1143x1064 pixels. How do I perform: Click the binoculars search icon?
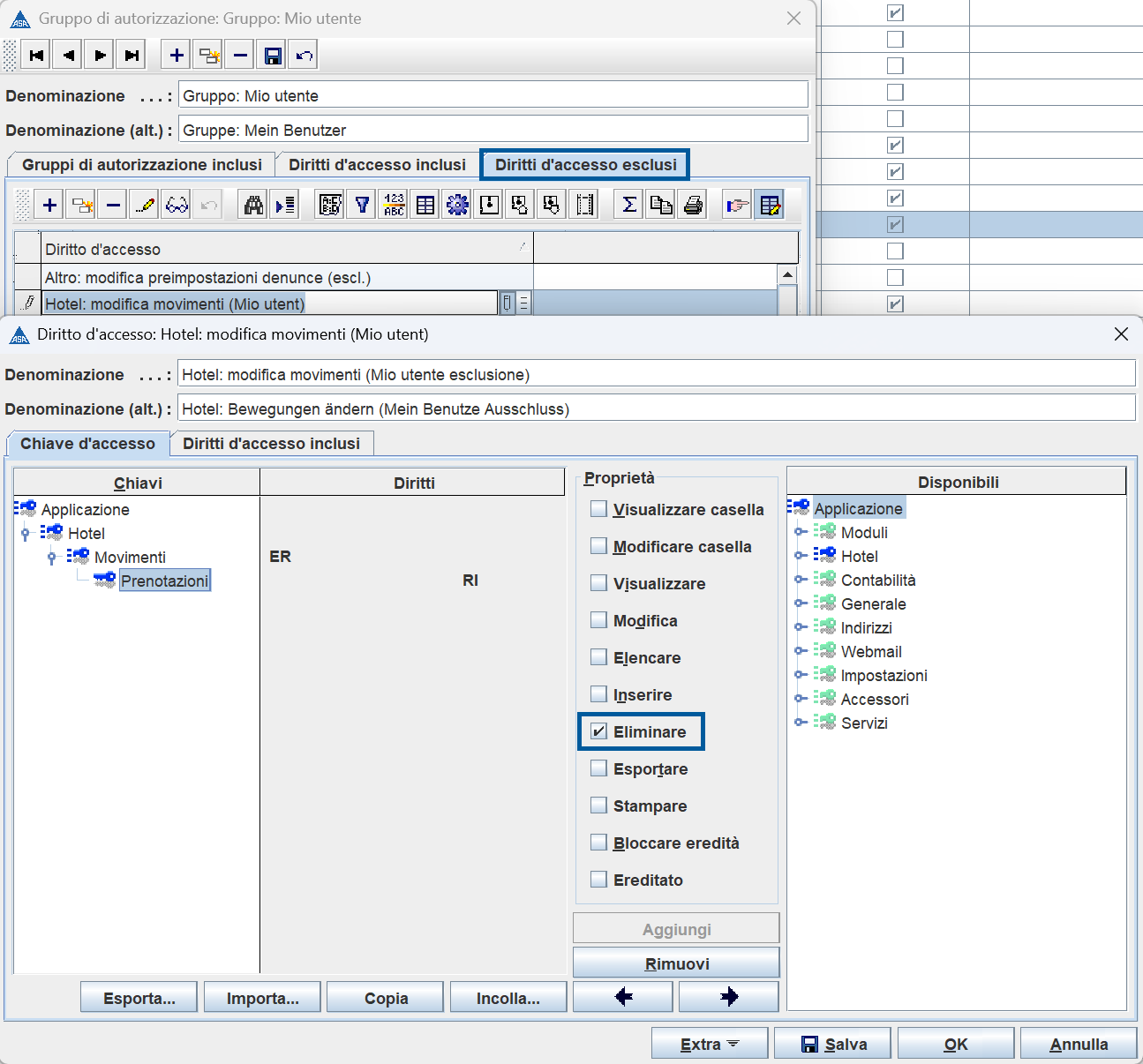(253, 206)
